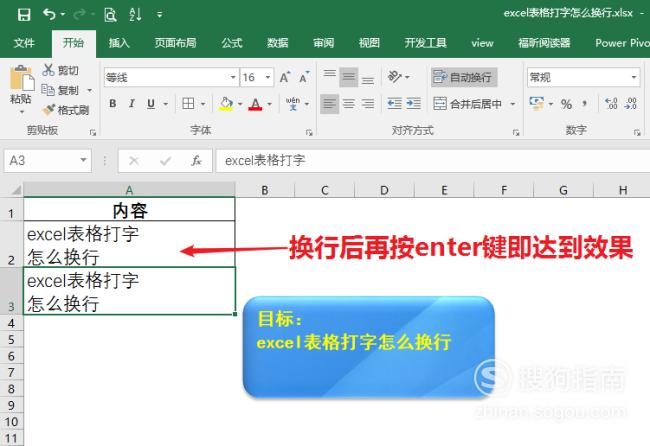Image resolution: width=650 pixels, height=446 pixels.
Task: Click the decrease font size icon
Action: [304, 77]
